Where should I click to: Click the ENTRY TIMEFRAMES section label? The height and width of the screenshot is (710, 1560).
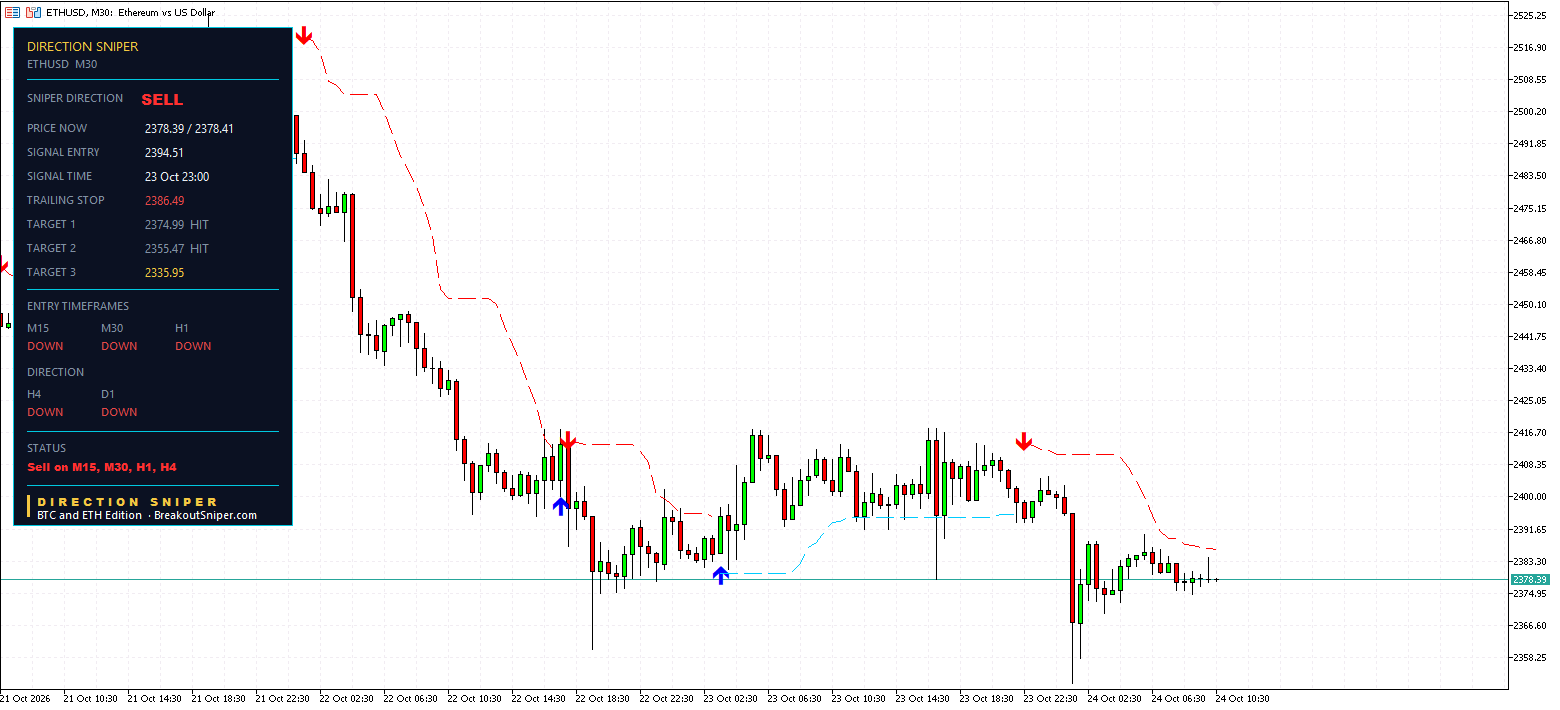point(78,306)
